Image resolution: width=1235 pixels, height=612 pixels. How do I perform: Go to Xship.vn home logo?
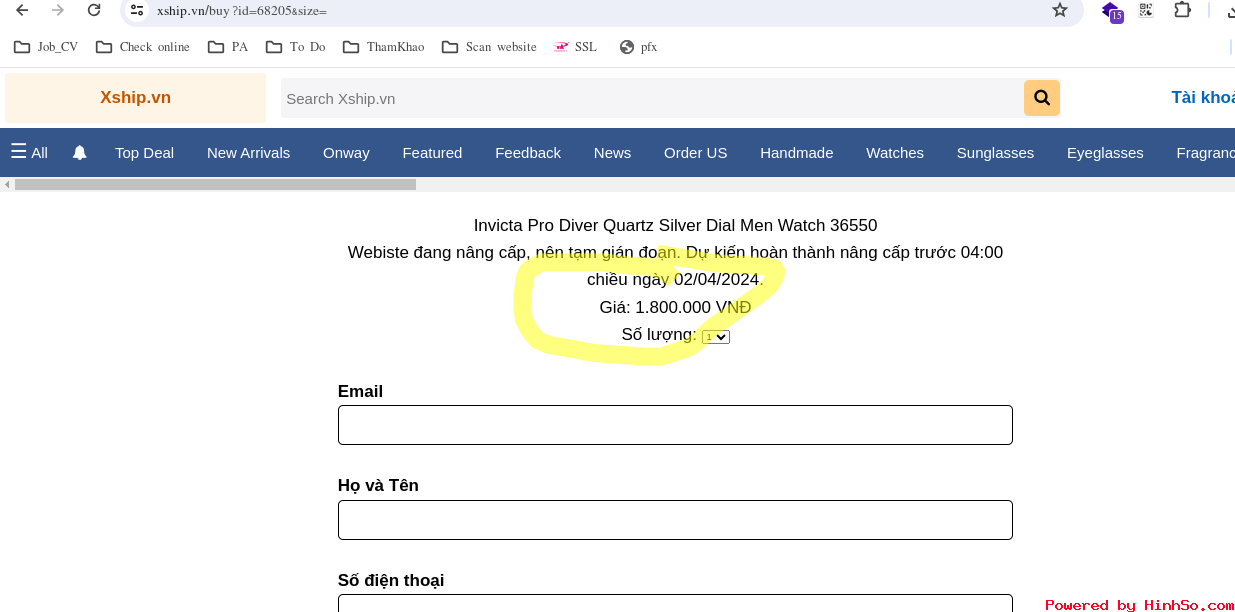(x=135, y=98)
